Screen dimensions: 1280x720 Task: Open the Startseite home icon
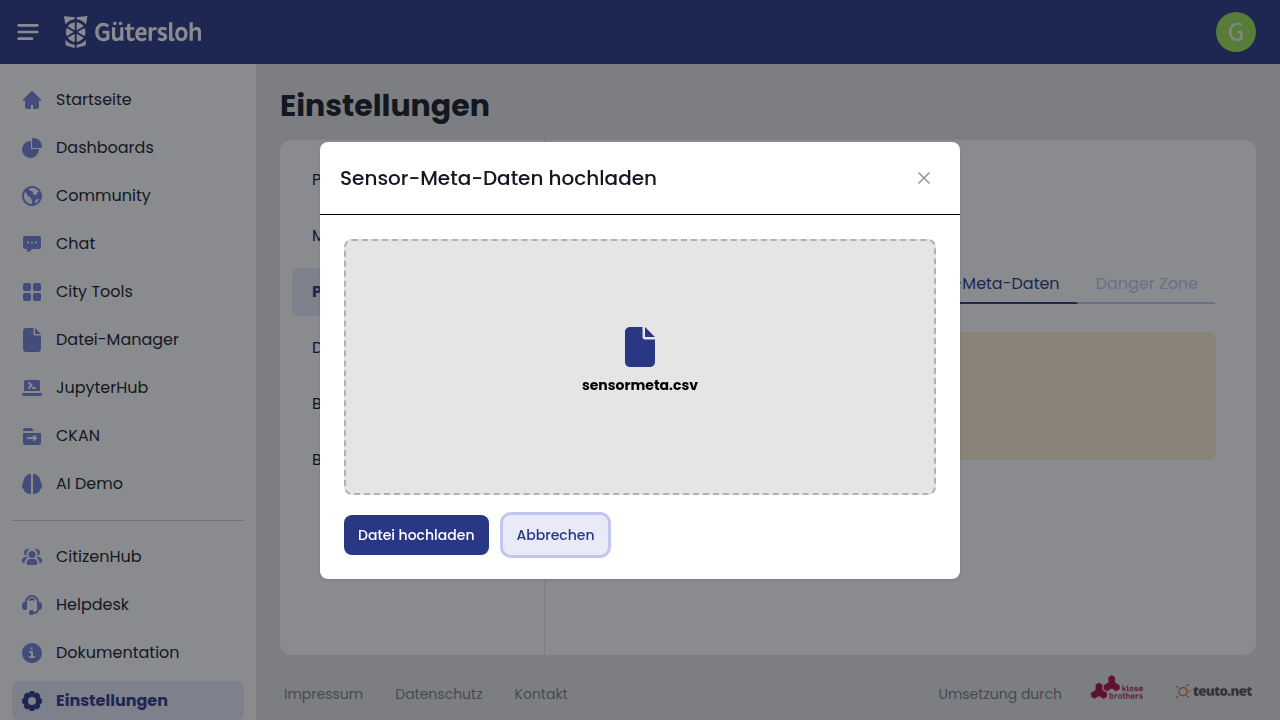coord(32,100)
